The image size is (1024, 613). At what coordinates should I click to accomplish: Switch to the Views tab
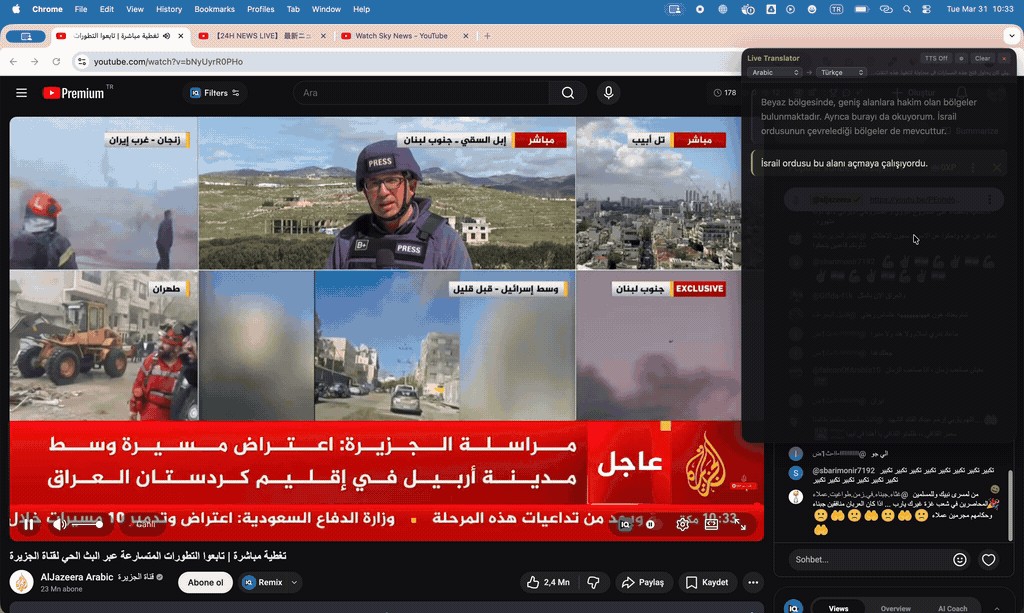pyautogui.click(x=839, y=608)
